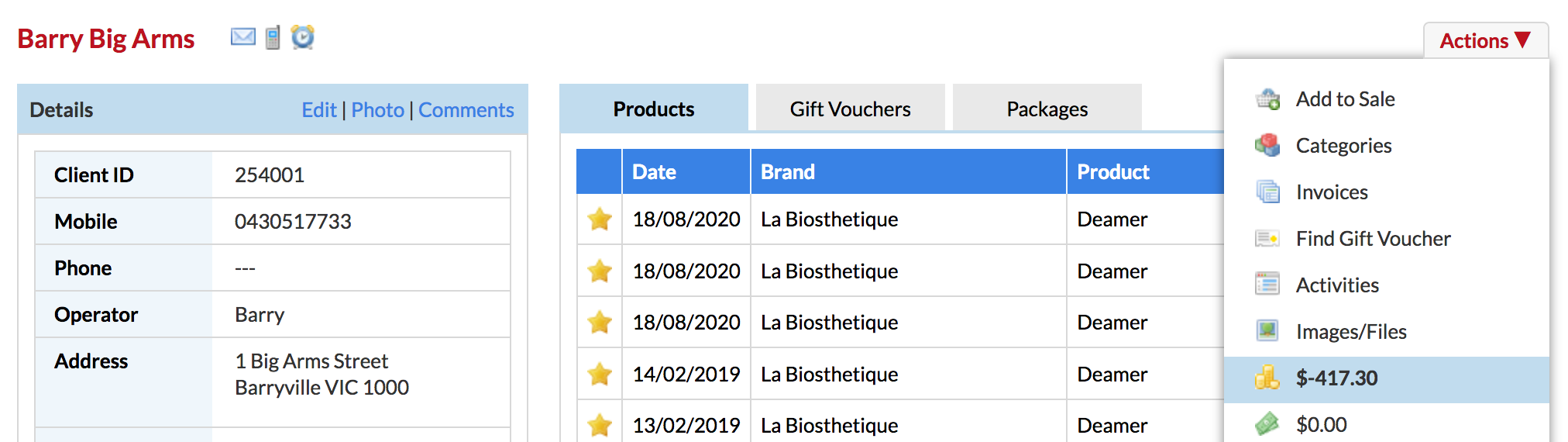Image resolution: width=1568 pixels, height=442 pixels.
Task: Click the Details panel heading
Action: click(x=61, y=110)
